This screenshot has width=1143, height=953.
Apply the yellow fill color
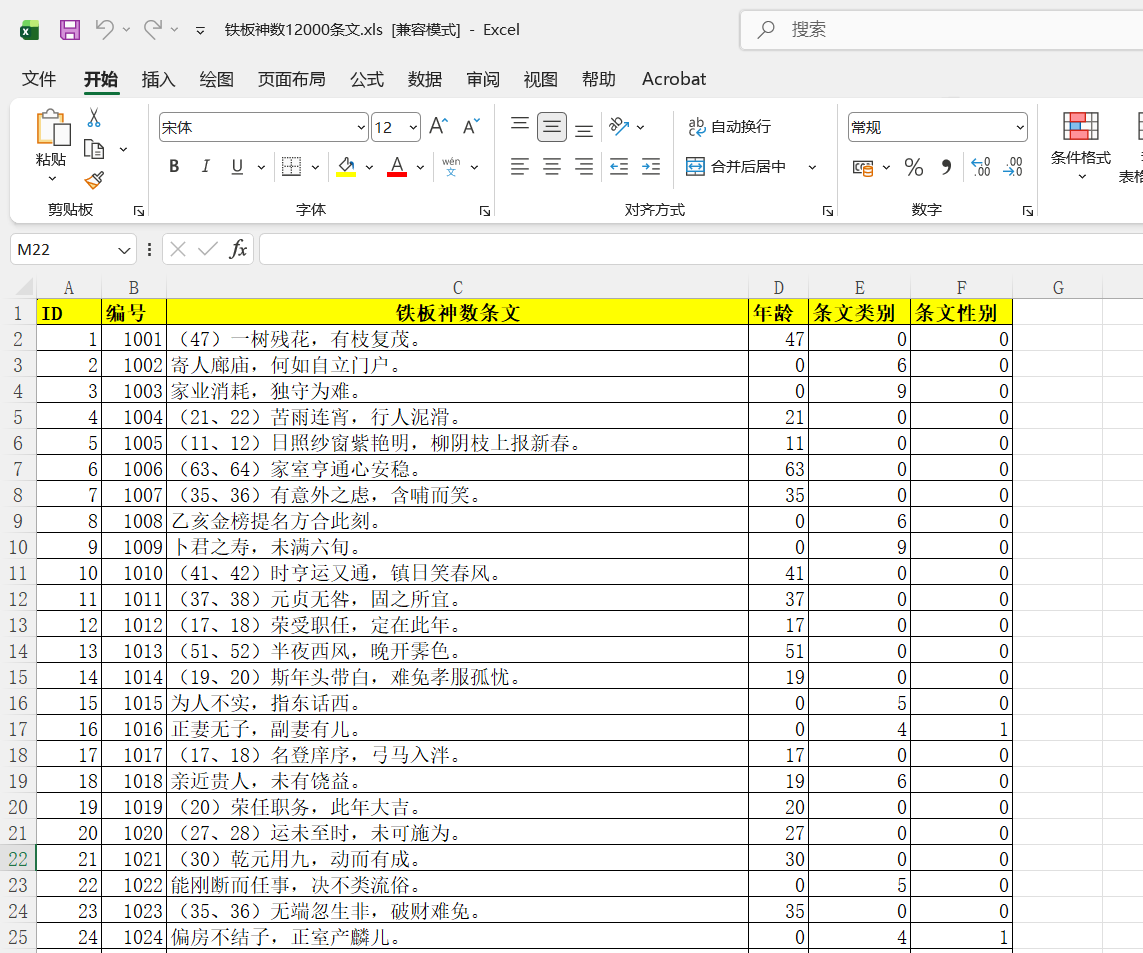(346, 167)
